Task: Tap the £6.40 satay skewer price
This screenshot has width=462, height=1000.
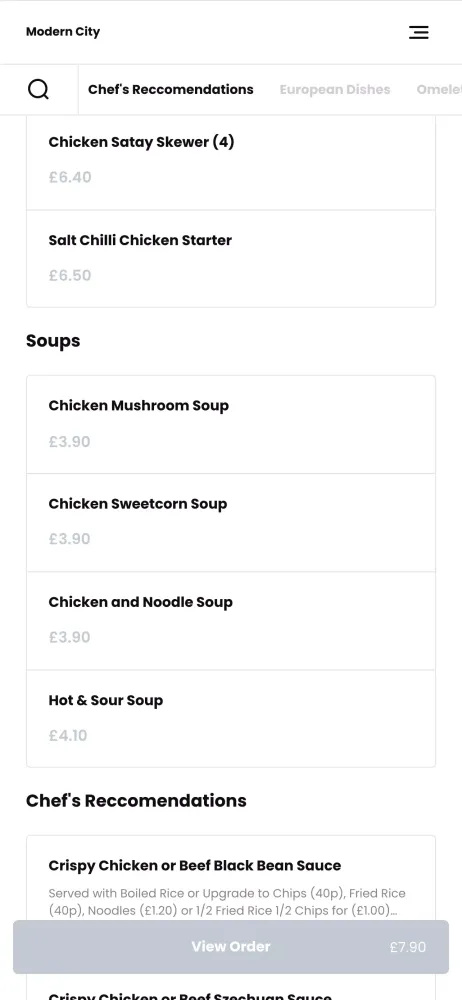Action: point(70,177)
